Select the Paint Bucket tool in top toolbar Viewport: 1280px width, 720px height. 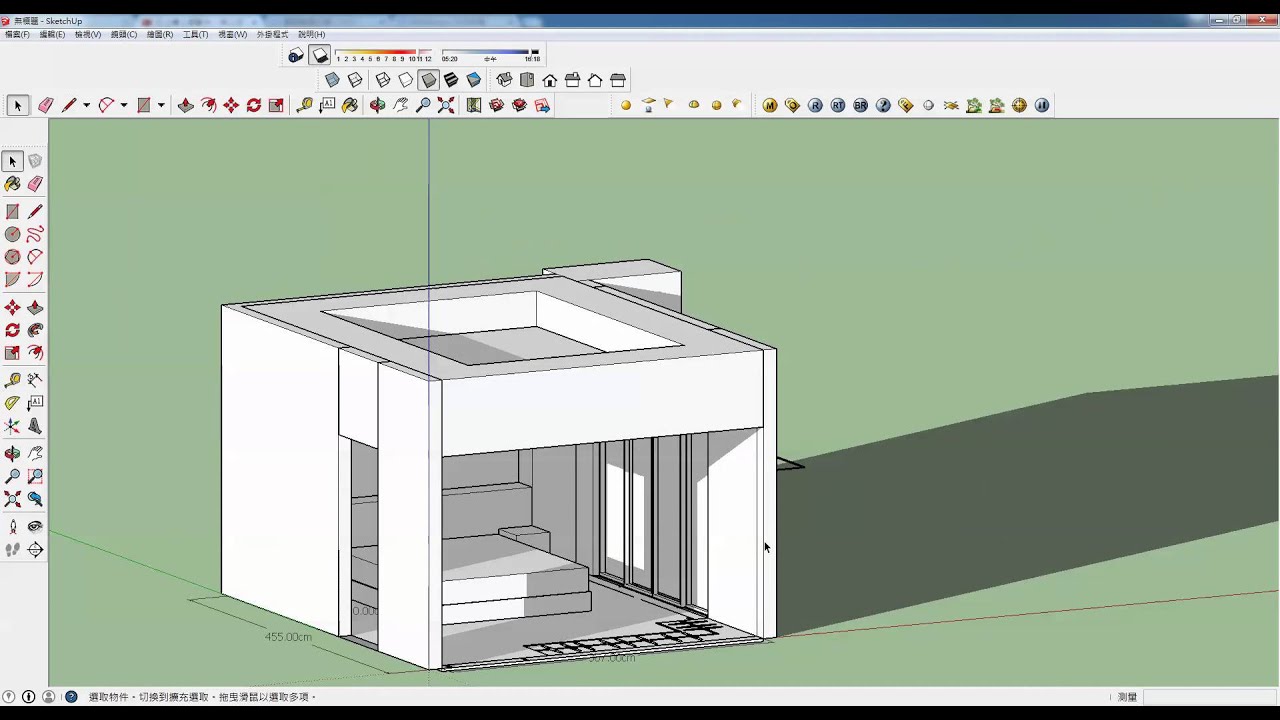click(x=350, y=105)
